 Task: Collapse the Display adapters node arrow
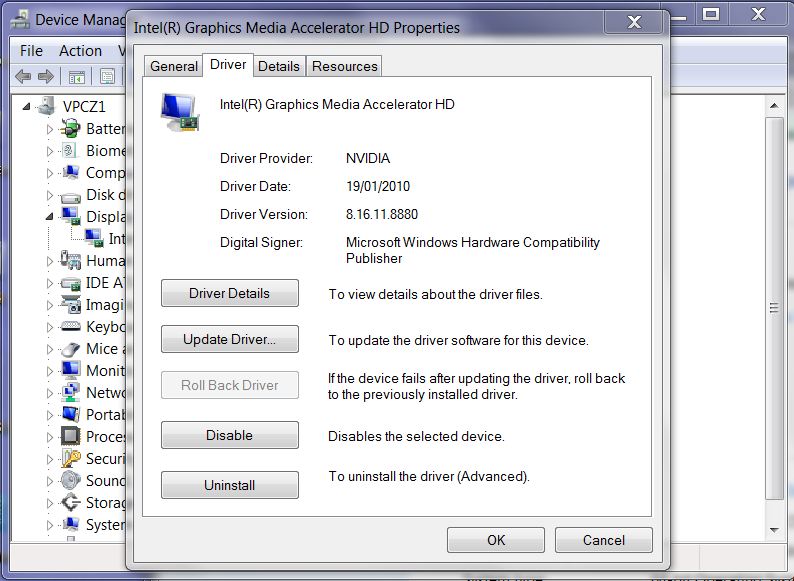coord(49,217)
